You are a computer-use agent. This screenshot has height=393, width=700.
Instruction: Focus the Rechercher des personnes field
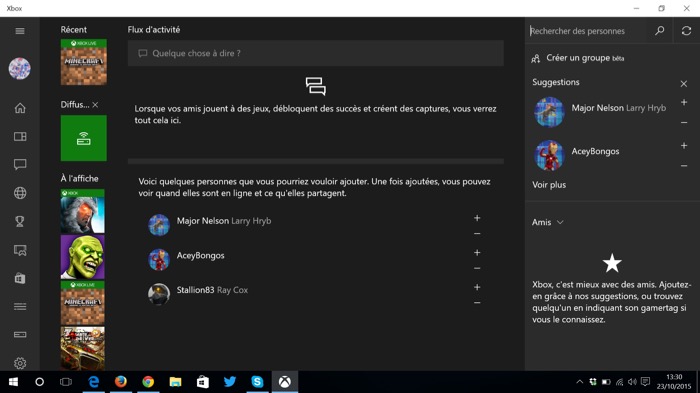tap(586, 31)
